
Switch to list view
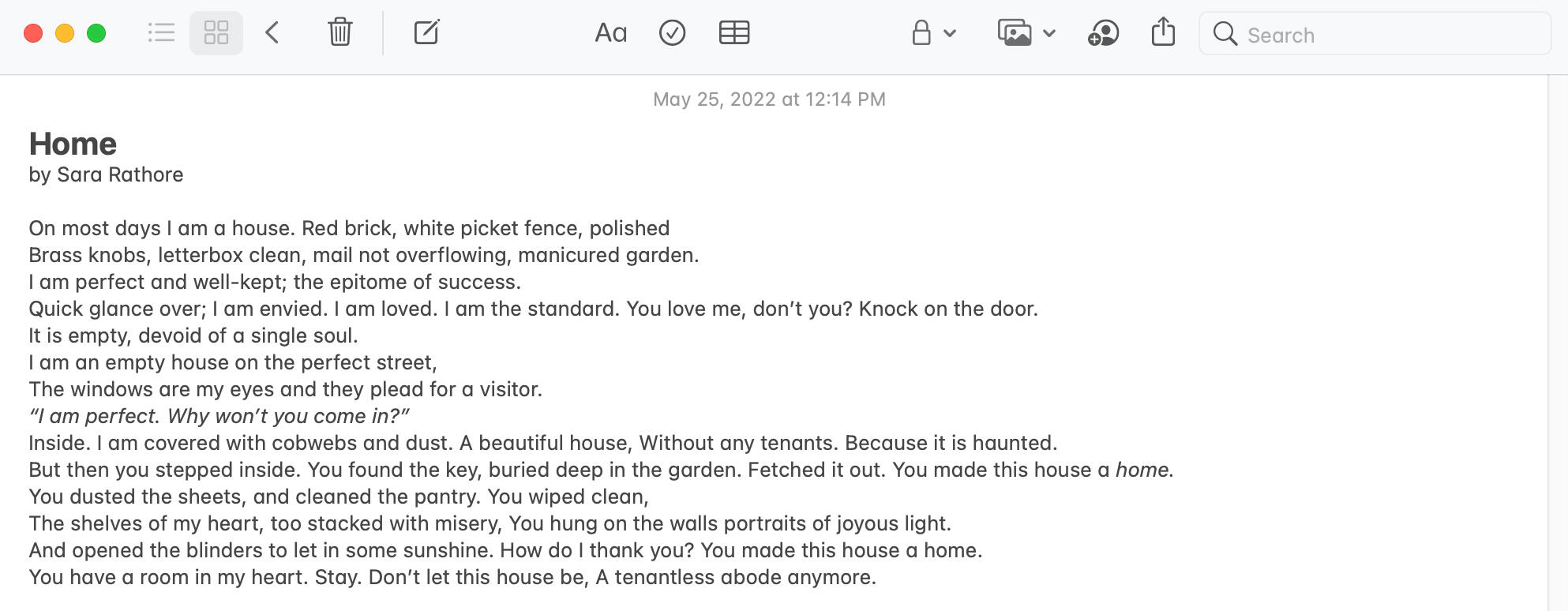161,33
